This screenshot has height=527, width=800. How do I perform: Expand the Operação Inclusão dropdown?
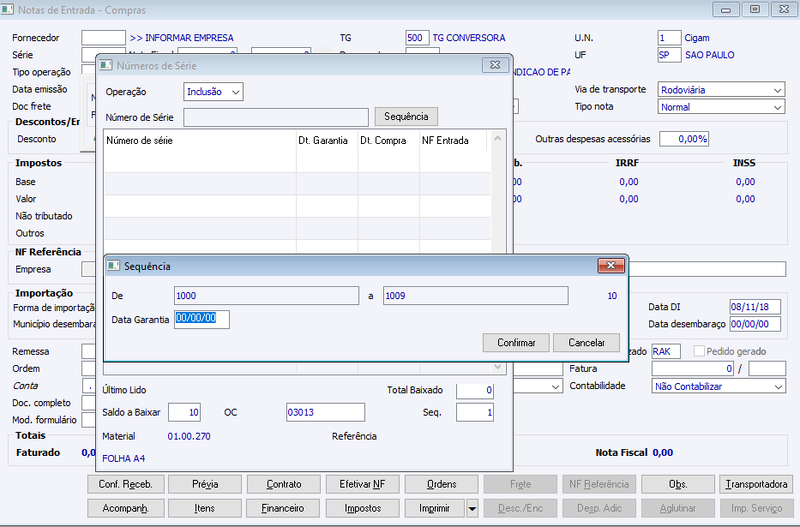tap(213, 92)
